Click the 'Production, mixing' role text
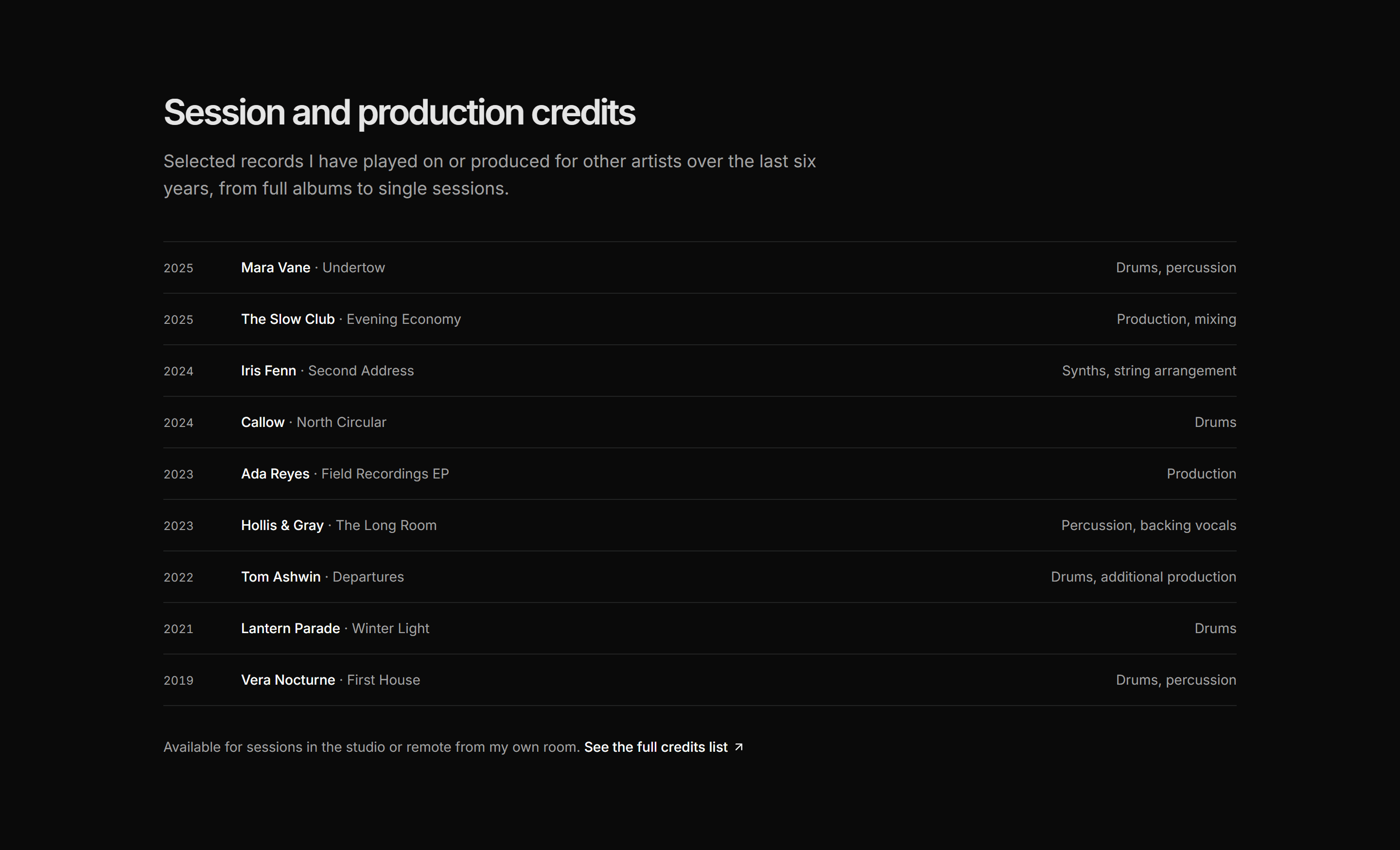 click(1176, 319)
